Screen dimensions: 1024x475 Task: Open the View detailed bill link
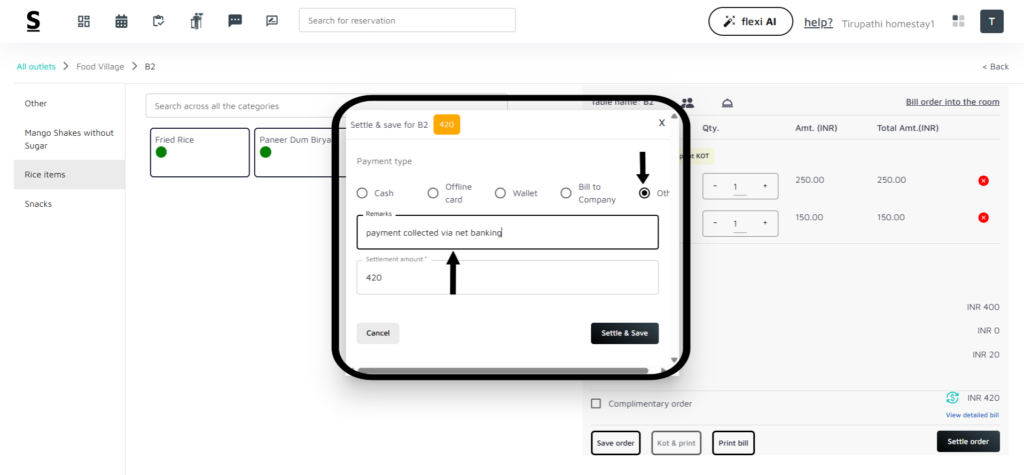(971, 415)
